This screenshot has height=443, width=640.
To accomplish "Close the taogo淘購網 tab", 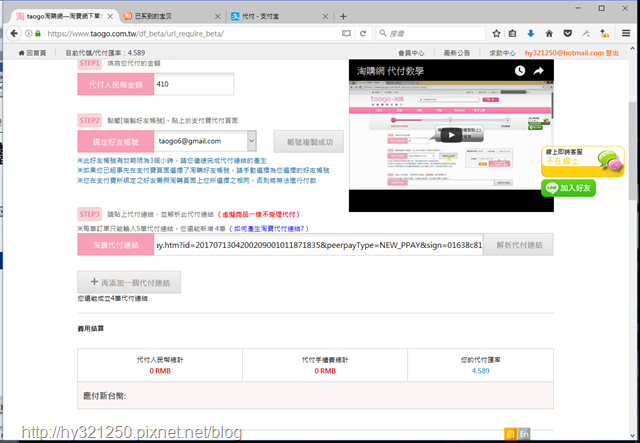I will coord(110,16).
